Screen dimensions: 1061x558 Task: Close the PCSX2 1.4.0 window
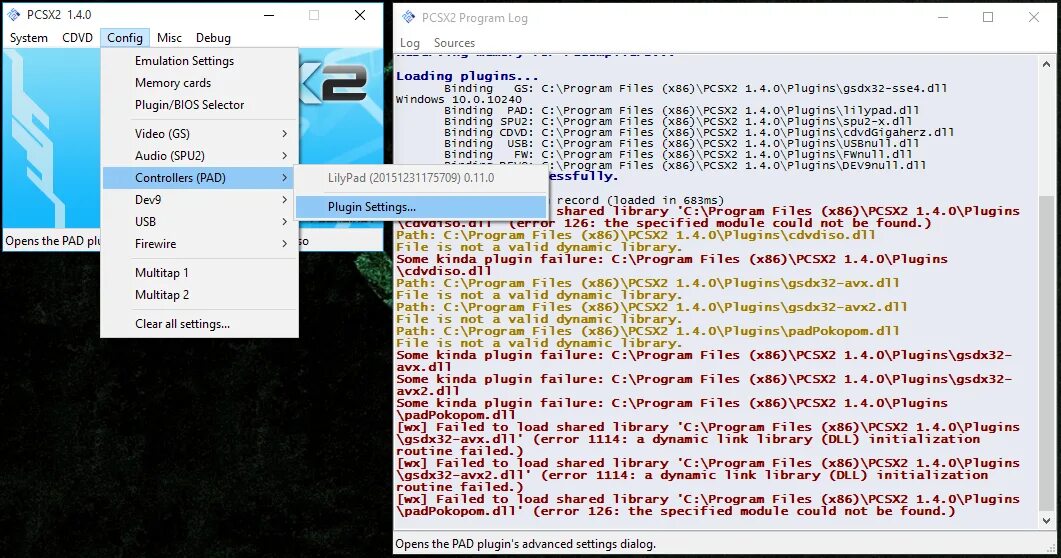pos(360,15)
